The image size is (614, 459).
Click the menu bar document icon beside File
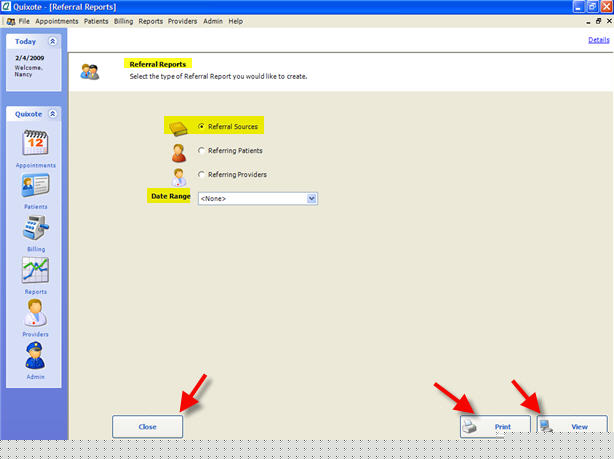(11, 22)
